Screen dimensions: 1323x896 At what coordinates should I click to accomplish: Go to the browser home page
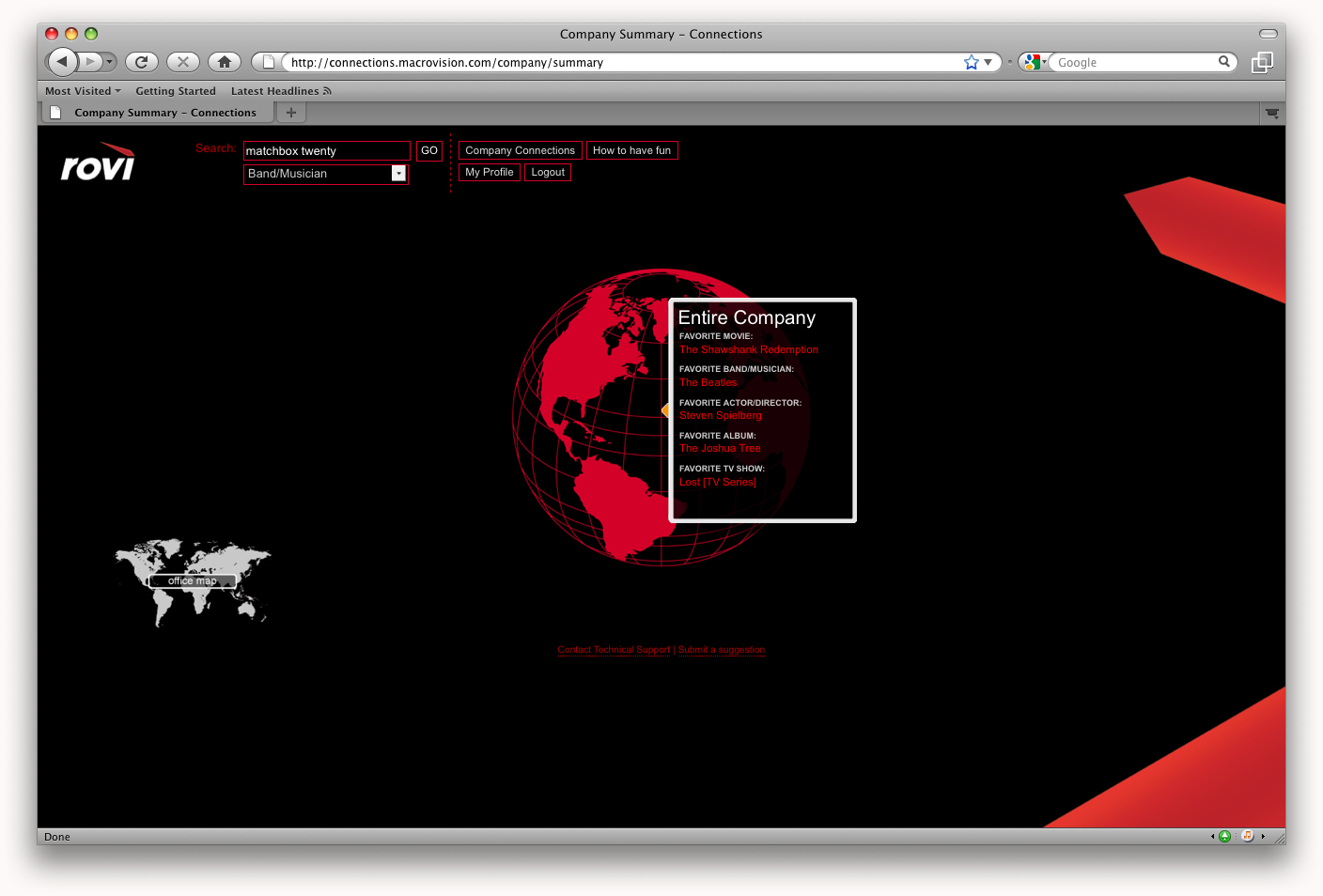[x=225, y=62]
